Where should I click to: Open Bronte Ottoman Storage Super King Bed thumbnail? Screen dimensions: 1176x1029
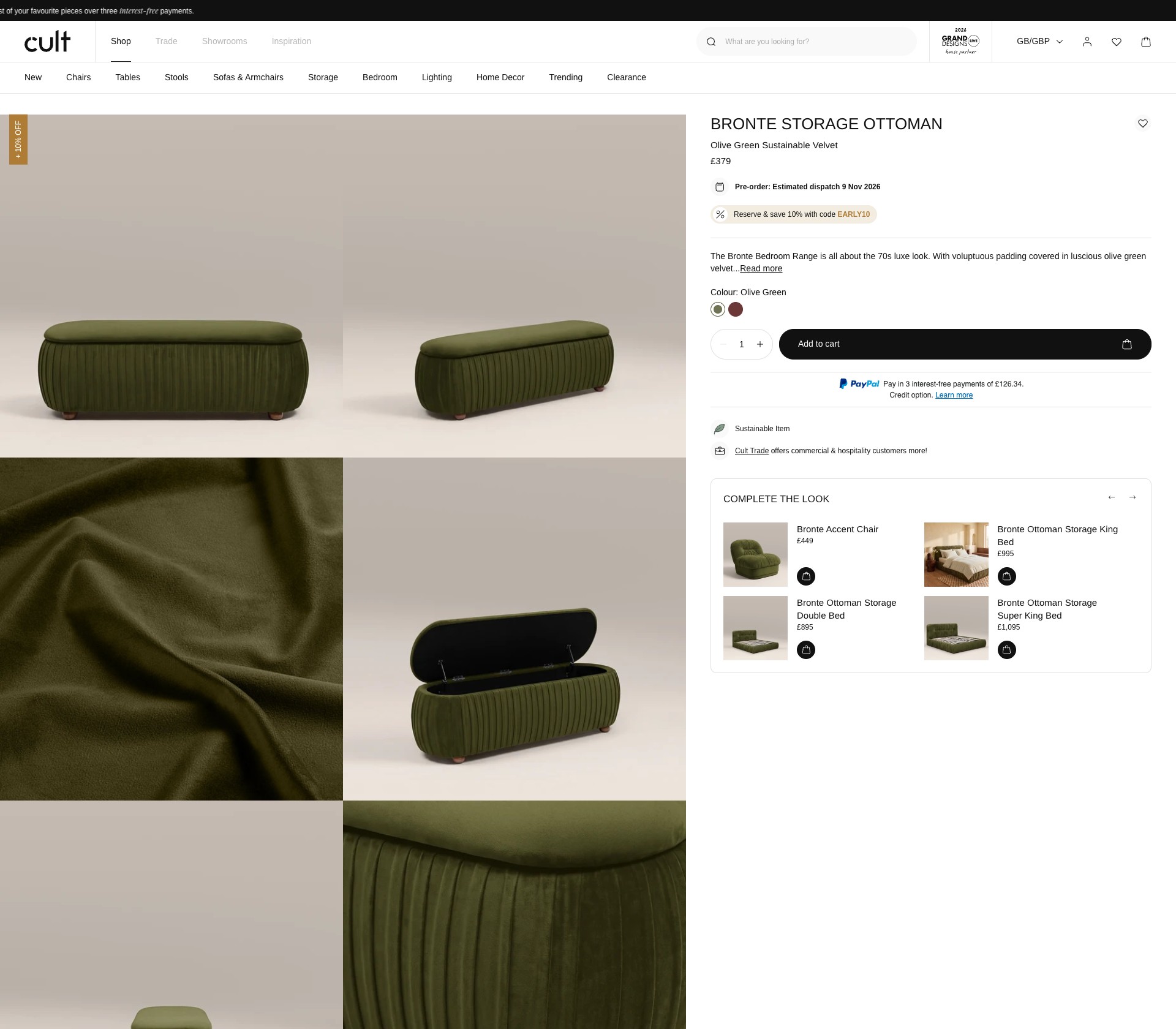pos(956,628)
